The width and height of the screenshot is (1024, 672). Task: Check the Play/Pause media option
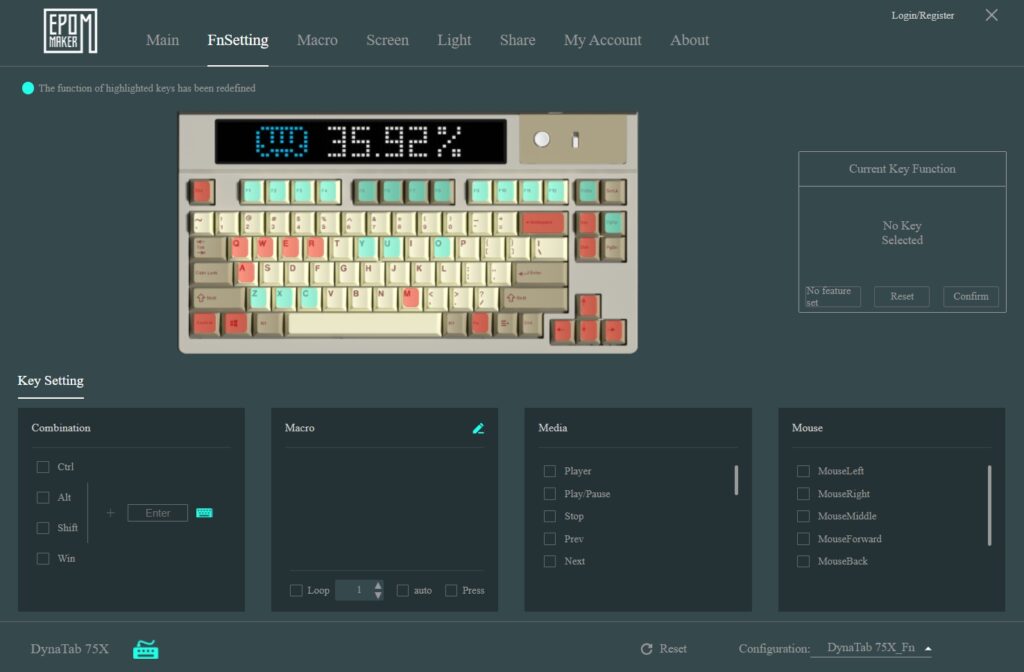click(x=550, y=494)
